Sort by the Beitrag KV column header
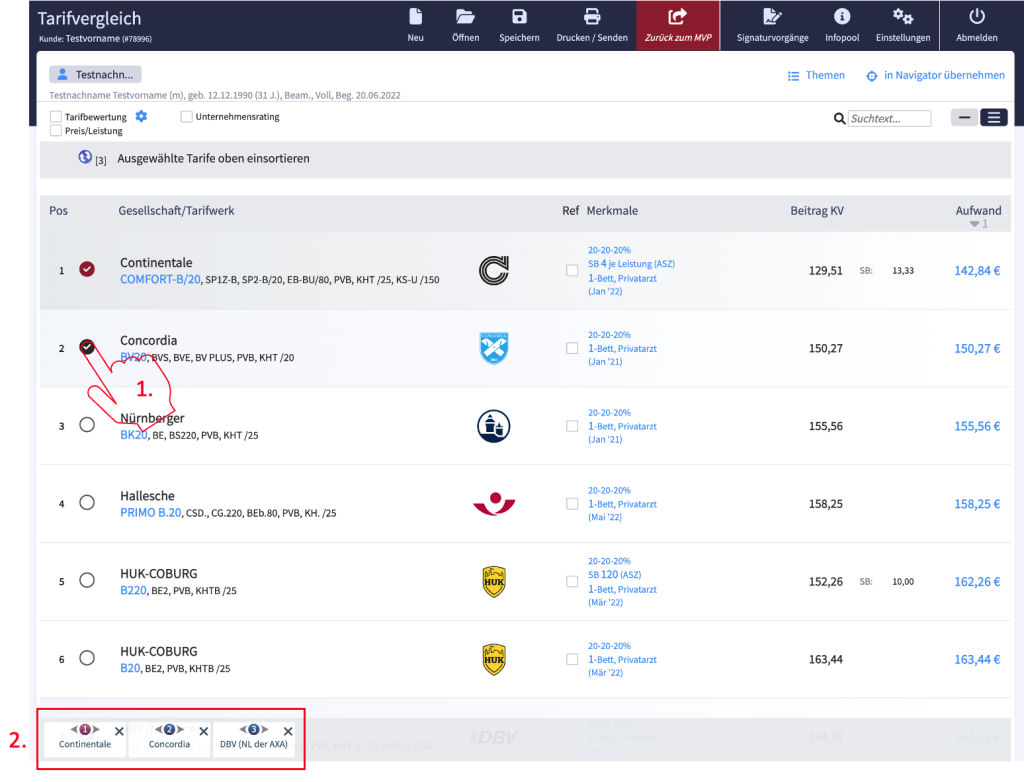1024x782 pixels. [x=817, y=211]
